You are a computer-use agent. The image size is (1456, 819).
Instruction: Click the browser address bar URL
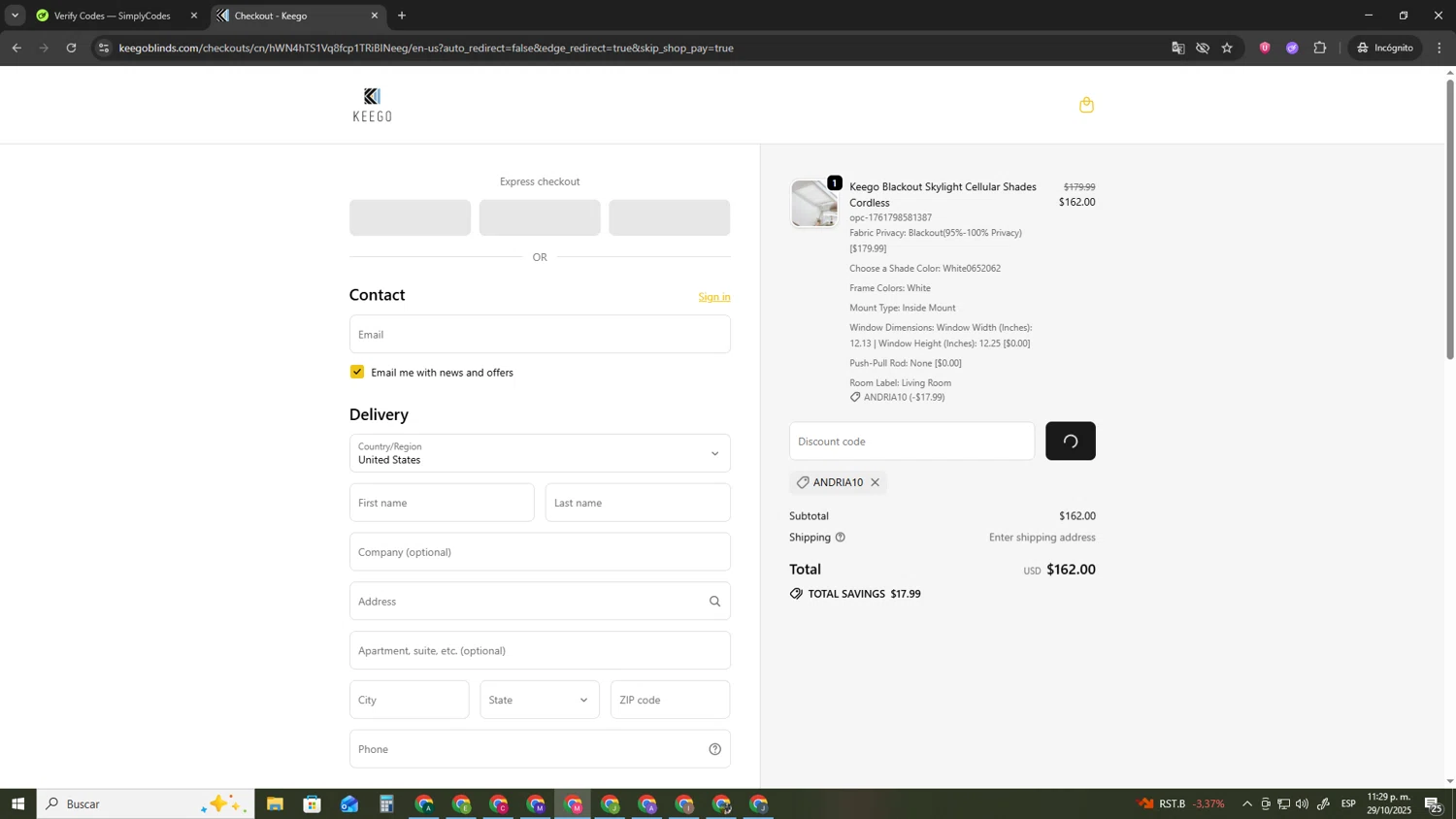426,48
